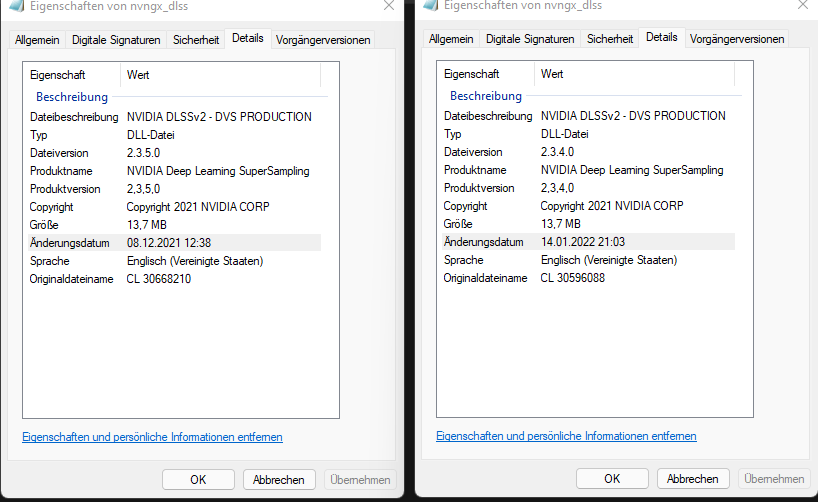This screenshot has height=502, width=818.
Task: Select Sprache value in right window
Action: coord(609,260)
